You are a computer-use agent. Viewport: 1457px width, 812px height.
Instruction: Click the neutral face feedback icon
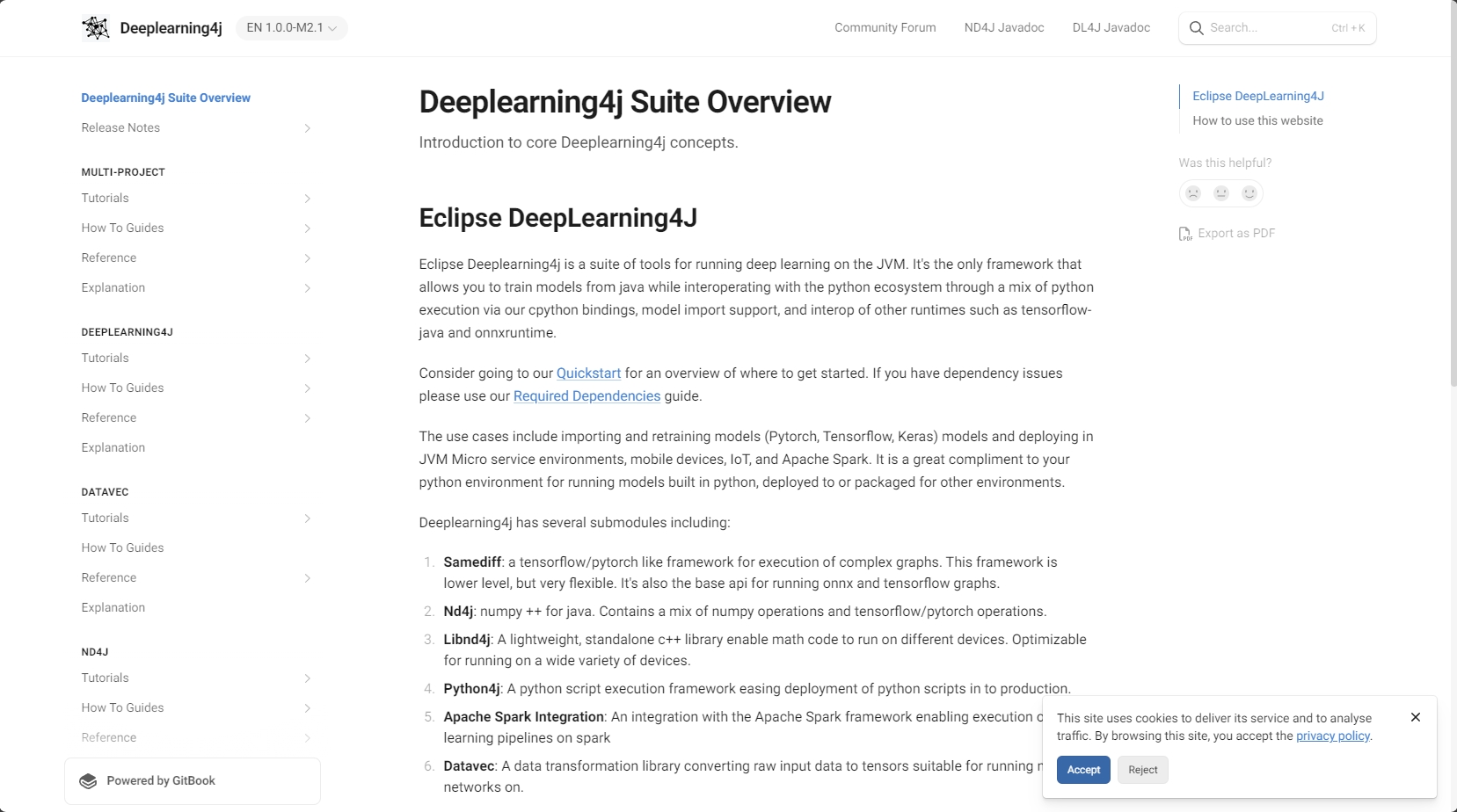coord(1220,193)
